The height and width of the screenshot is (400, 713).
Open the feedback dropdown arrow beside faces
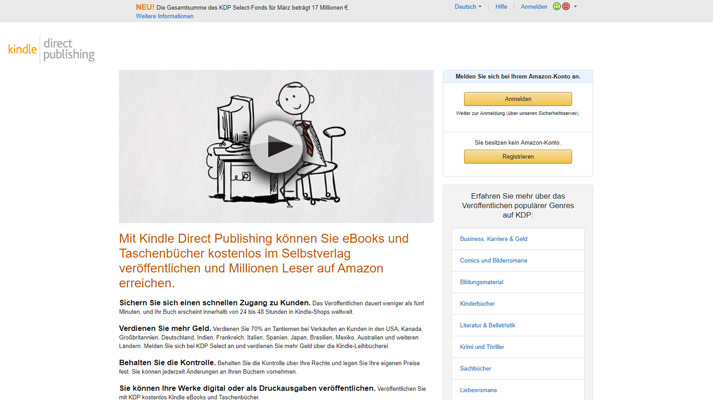tap(575, 7)
